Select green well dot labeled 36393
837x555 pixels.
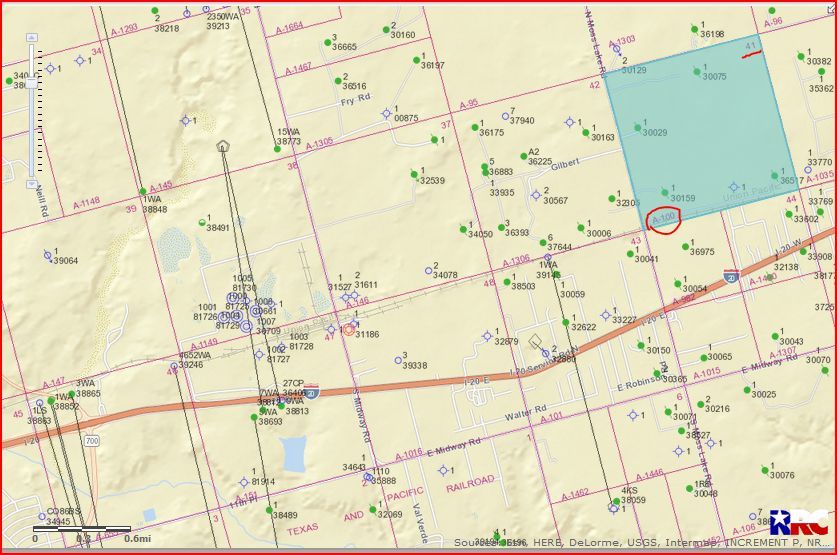[501, 227]
